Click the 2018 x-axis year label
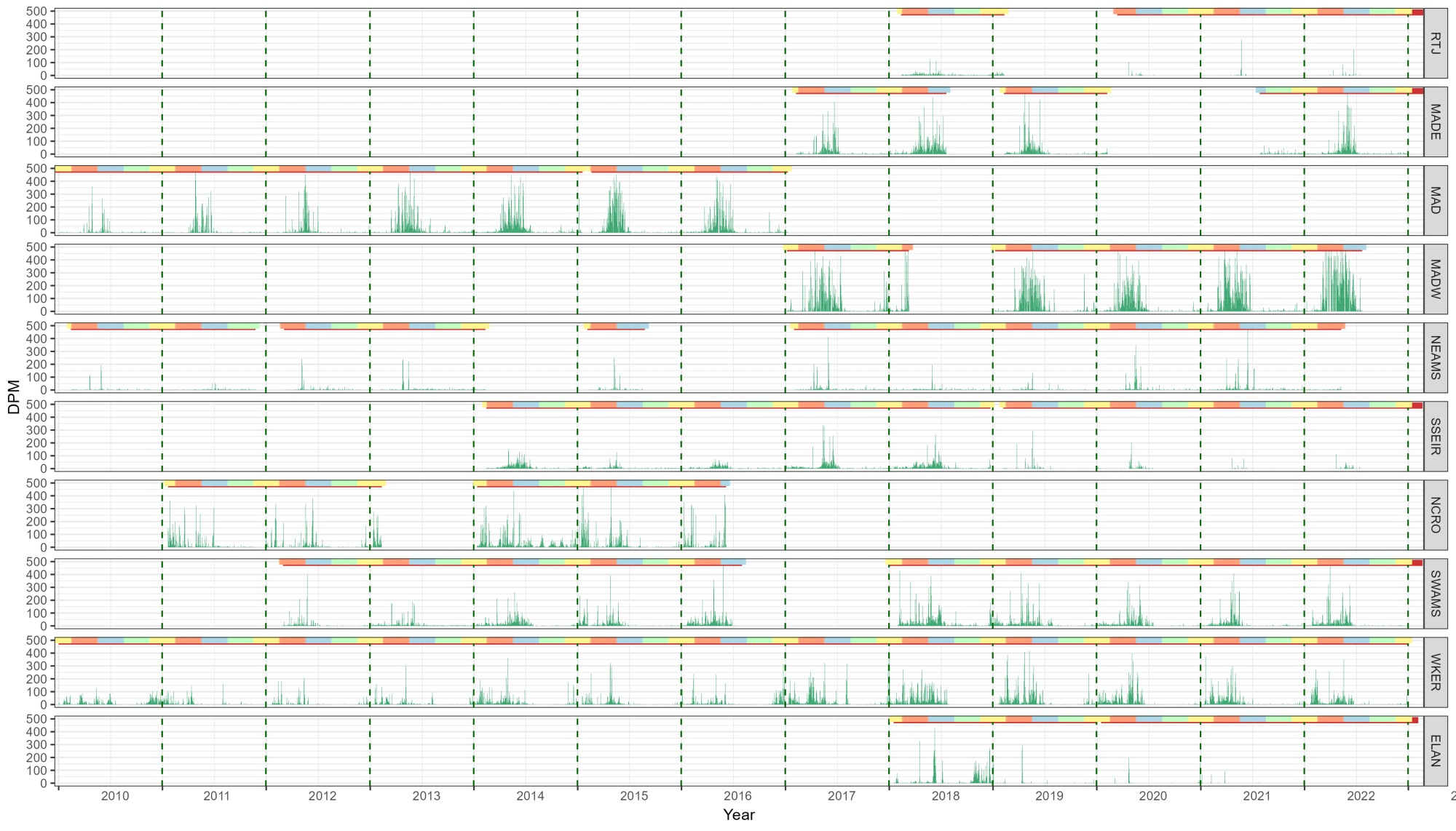 pyautogui.click(x=945, y=796)
